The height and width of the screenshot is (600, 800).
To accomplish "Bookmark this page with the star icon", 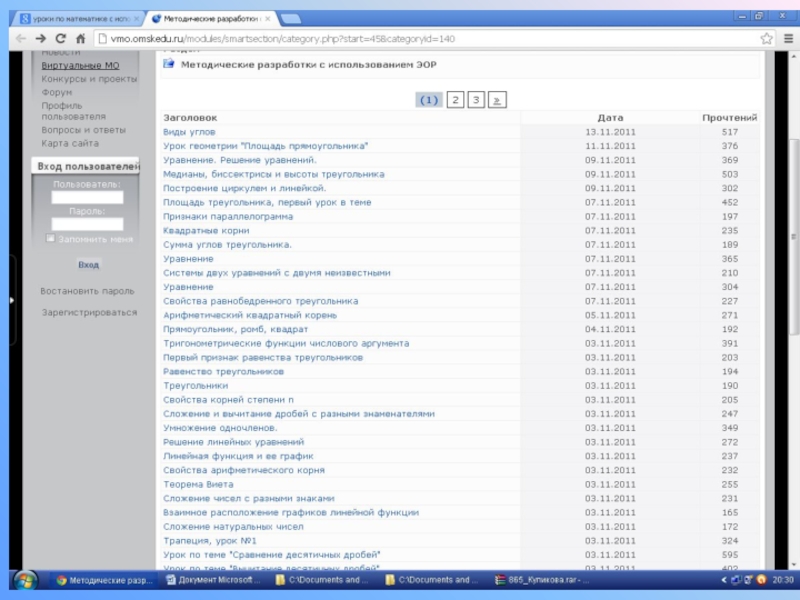I will [x=766, y=38].
